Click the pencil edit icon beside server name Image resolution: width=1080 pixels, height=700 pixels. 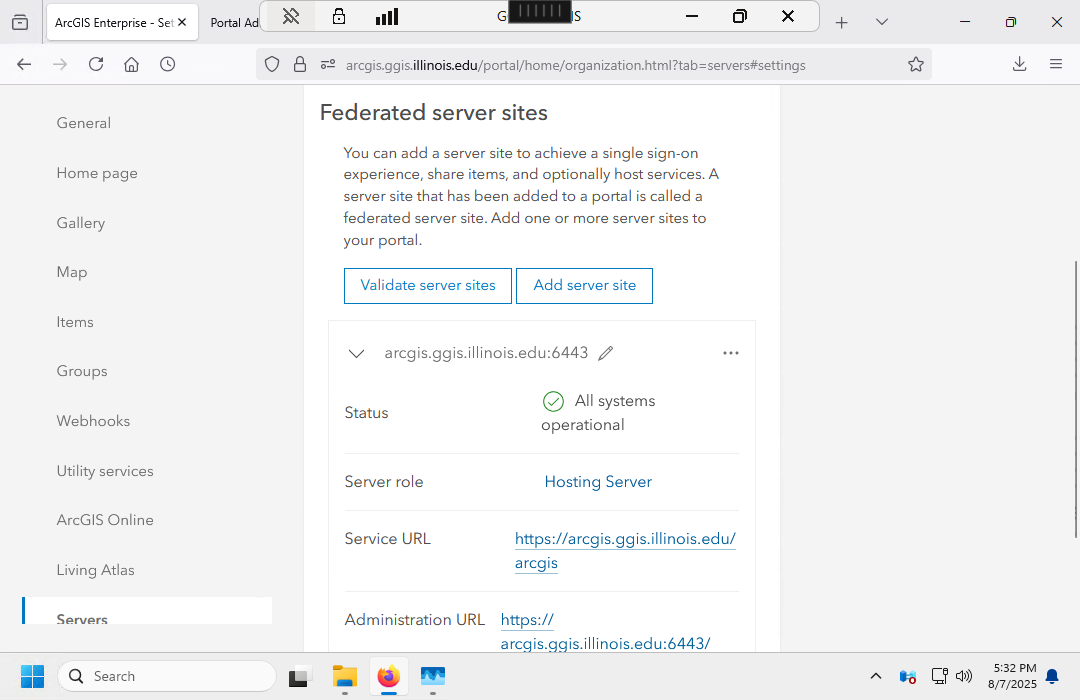pos(605,353)
